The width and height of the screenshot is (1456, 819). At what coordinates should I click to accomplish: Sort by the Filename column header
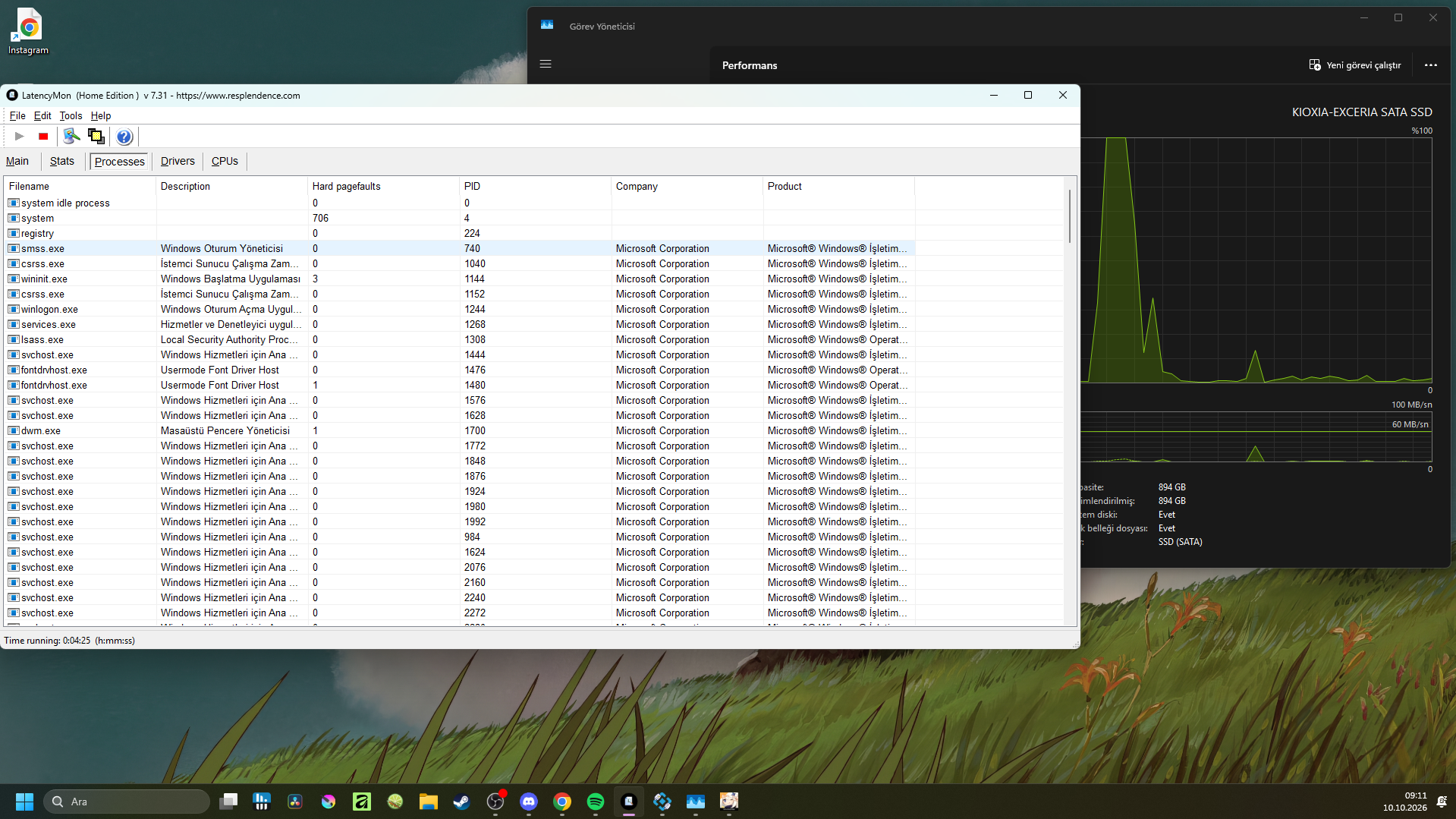(80, 186)
